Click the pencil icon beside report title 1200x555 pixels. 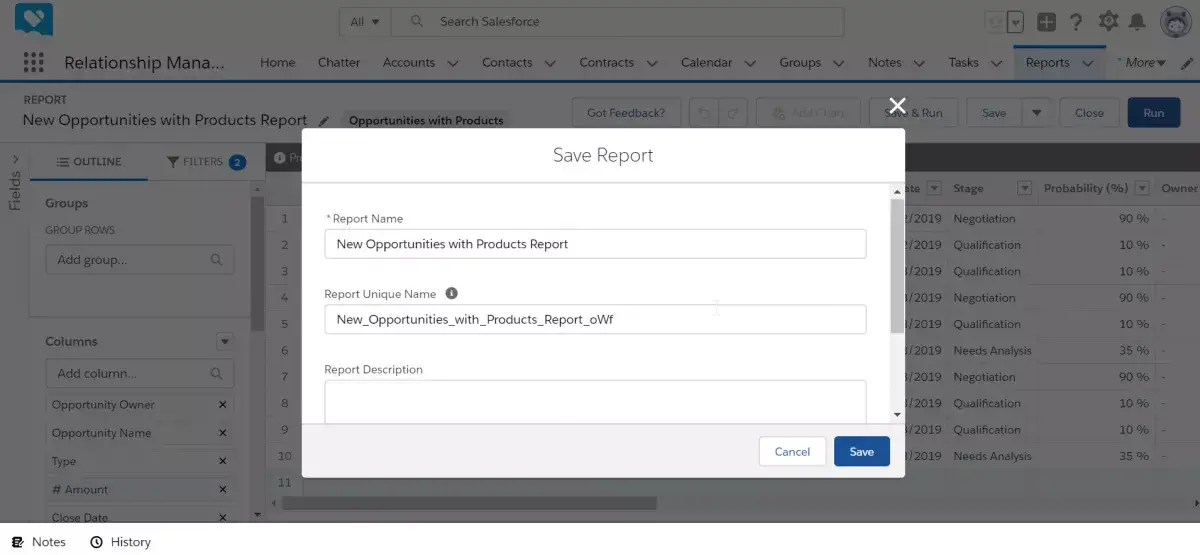point(323,121)
